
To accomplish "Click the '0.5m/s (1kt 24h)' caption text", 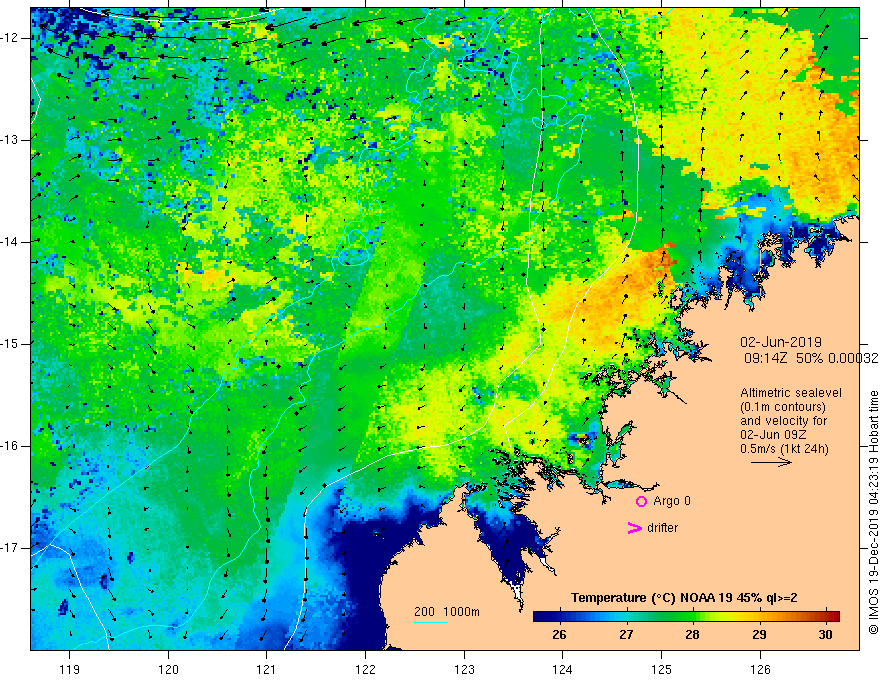I will (x=784, y=449).
